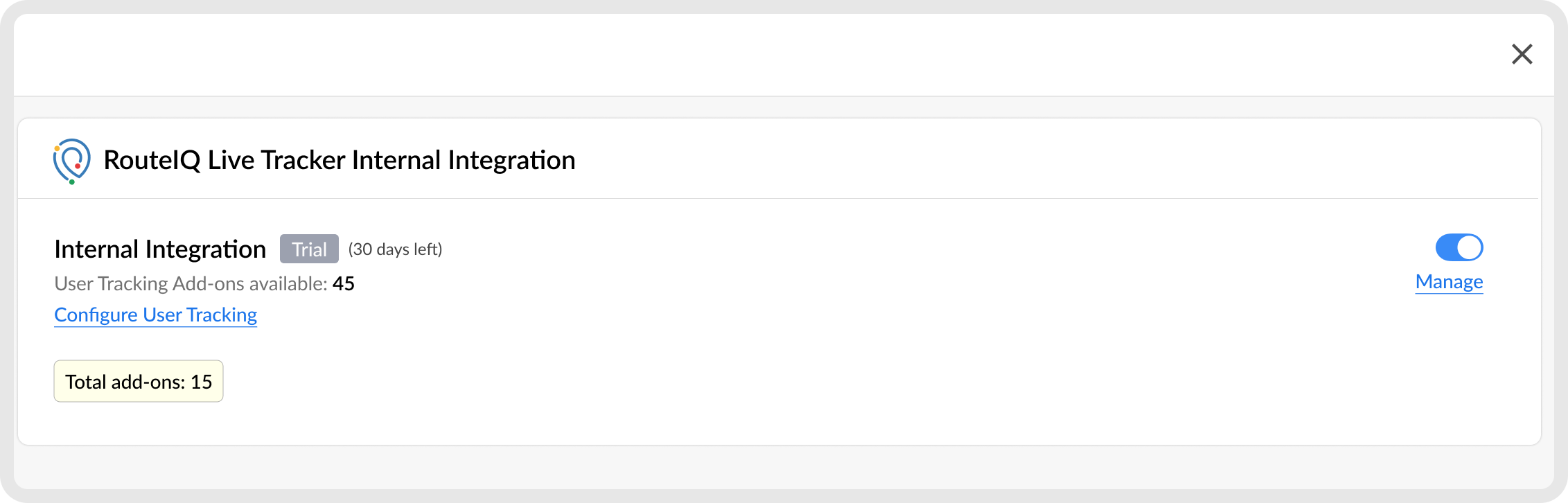Click the add-ons available count 45
The image size is (1568, 503).
344,284
